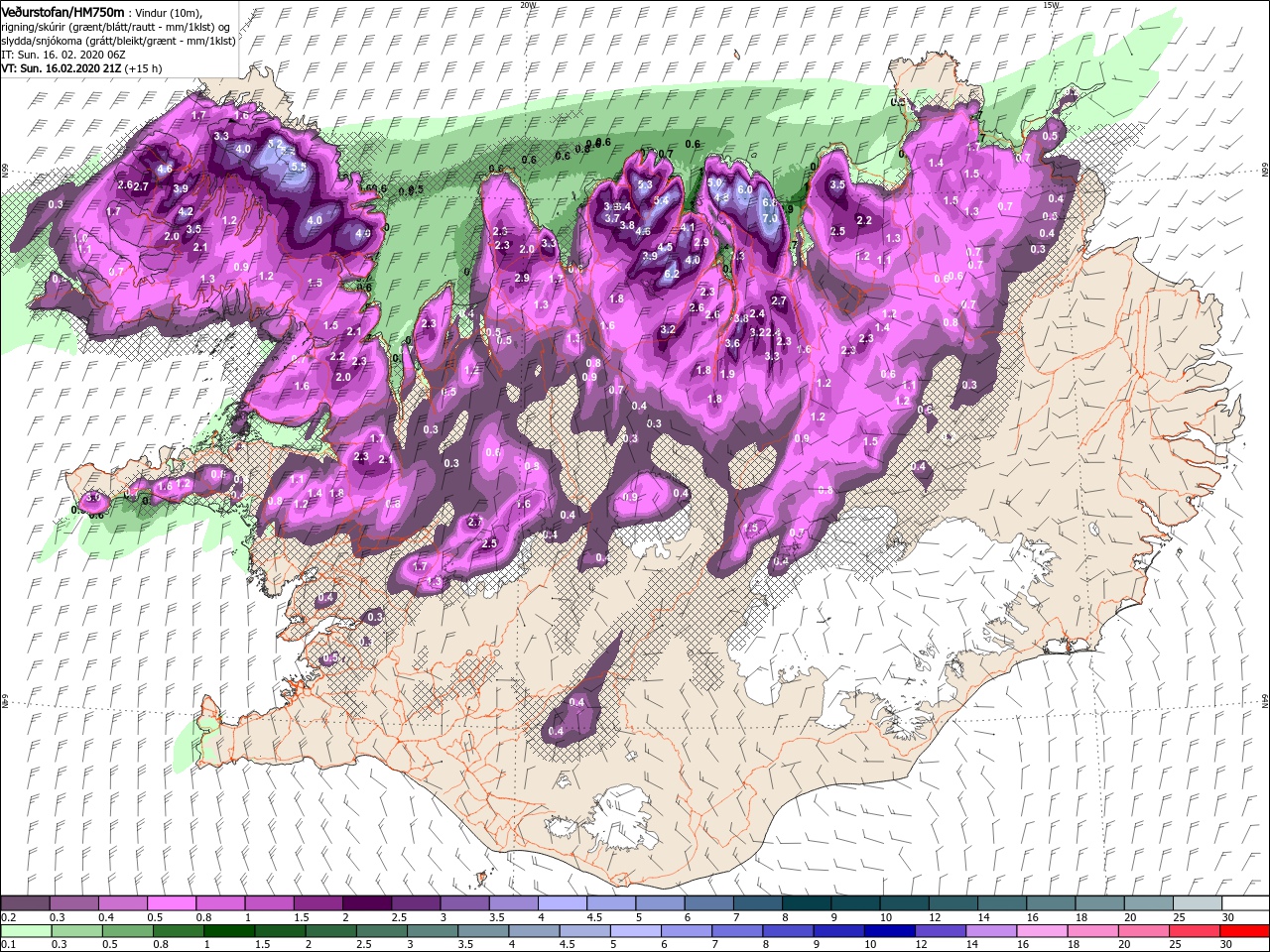The width and height of the screenshot is (1270, 952).
Task: Click the '30' label in the top legend row
Action: point(1227,917)
